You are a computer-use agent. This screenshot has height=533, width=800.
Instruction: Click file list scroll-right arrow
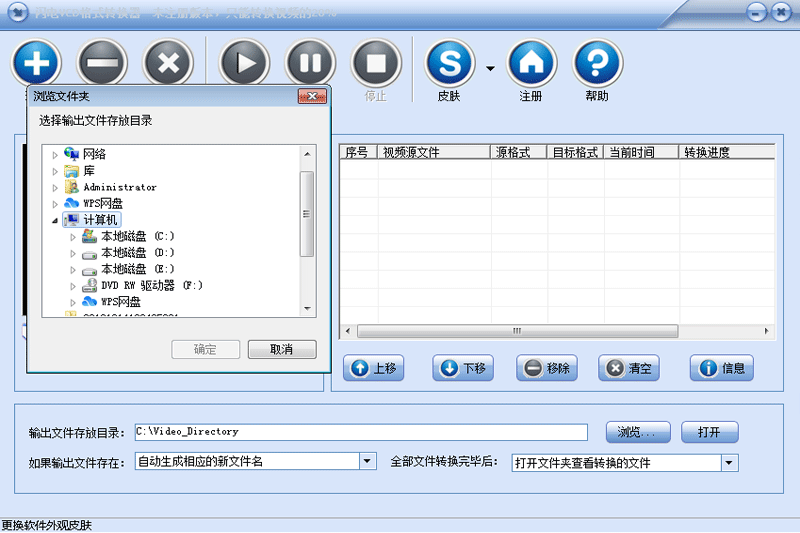click(766, 331)
